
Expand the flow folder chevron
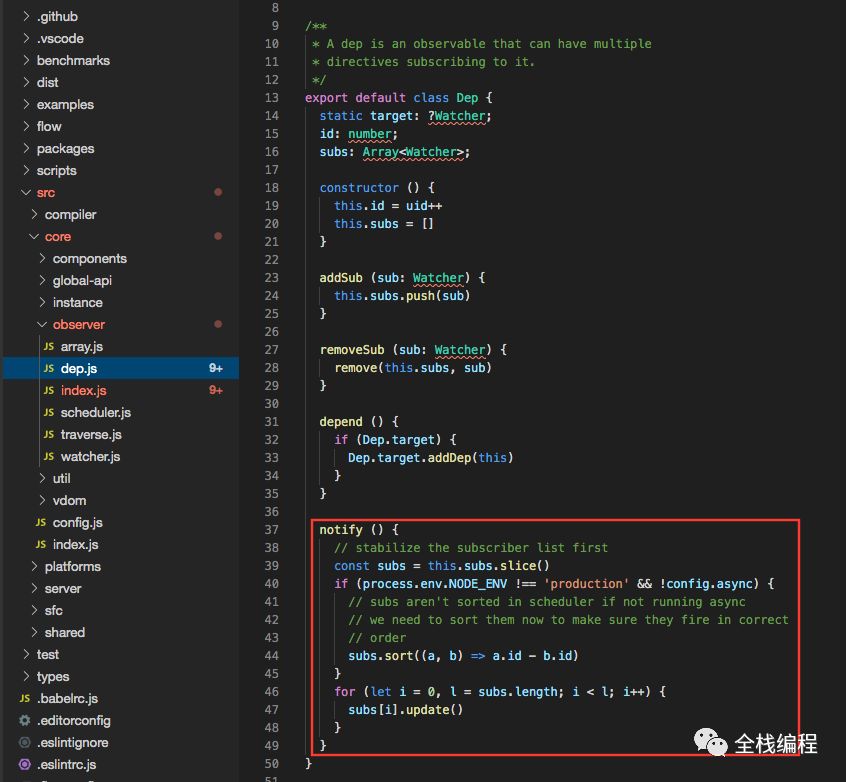26,126
